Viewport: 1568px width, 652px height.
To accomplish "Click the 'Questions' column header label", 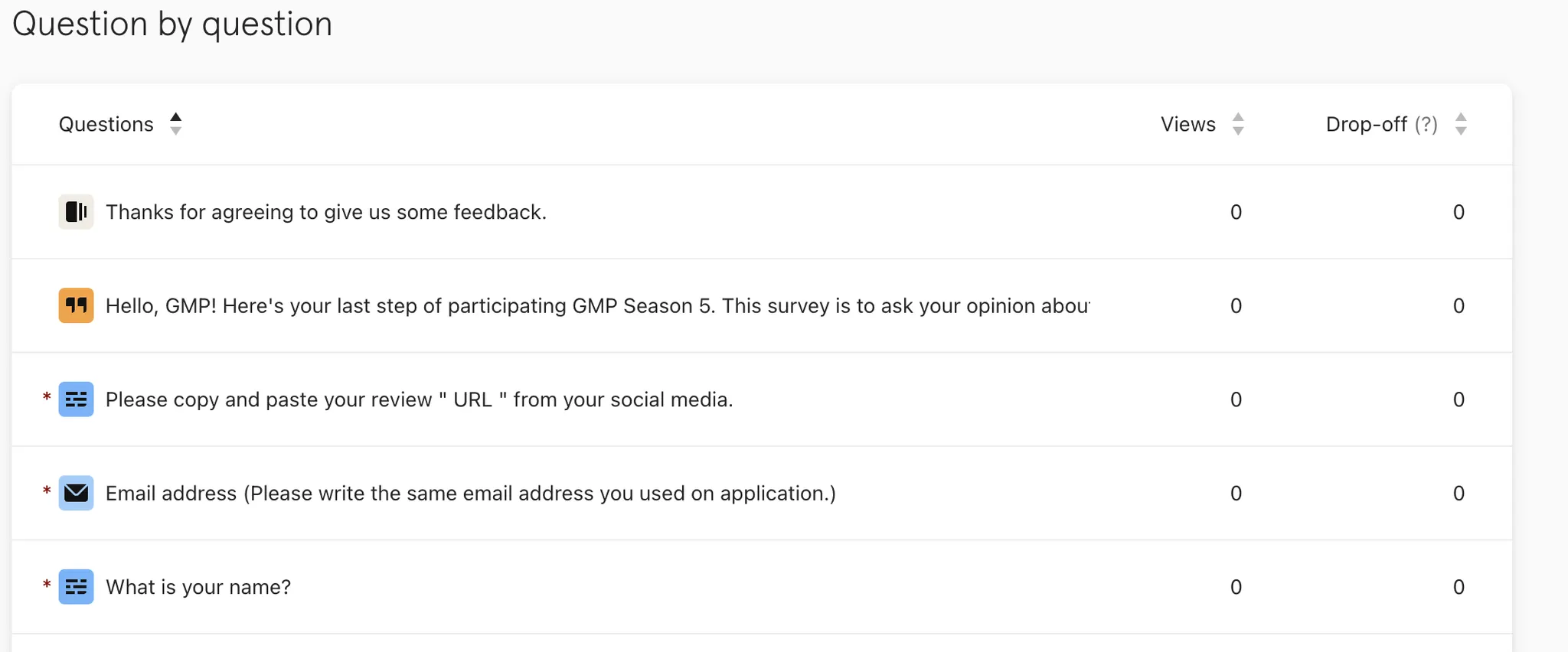I will click(106, 125).
